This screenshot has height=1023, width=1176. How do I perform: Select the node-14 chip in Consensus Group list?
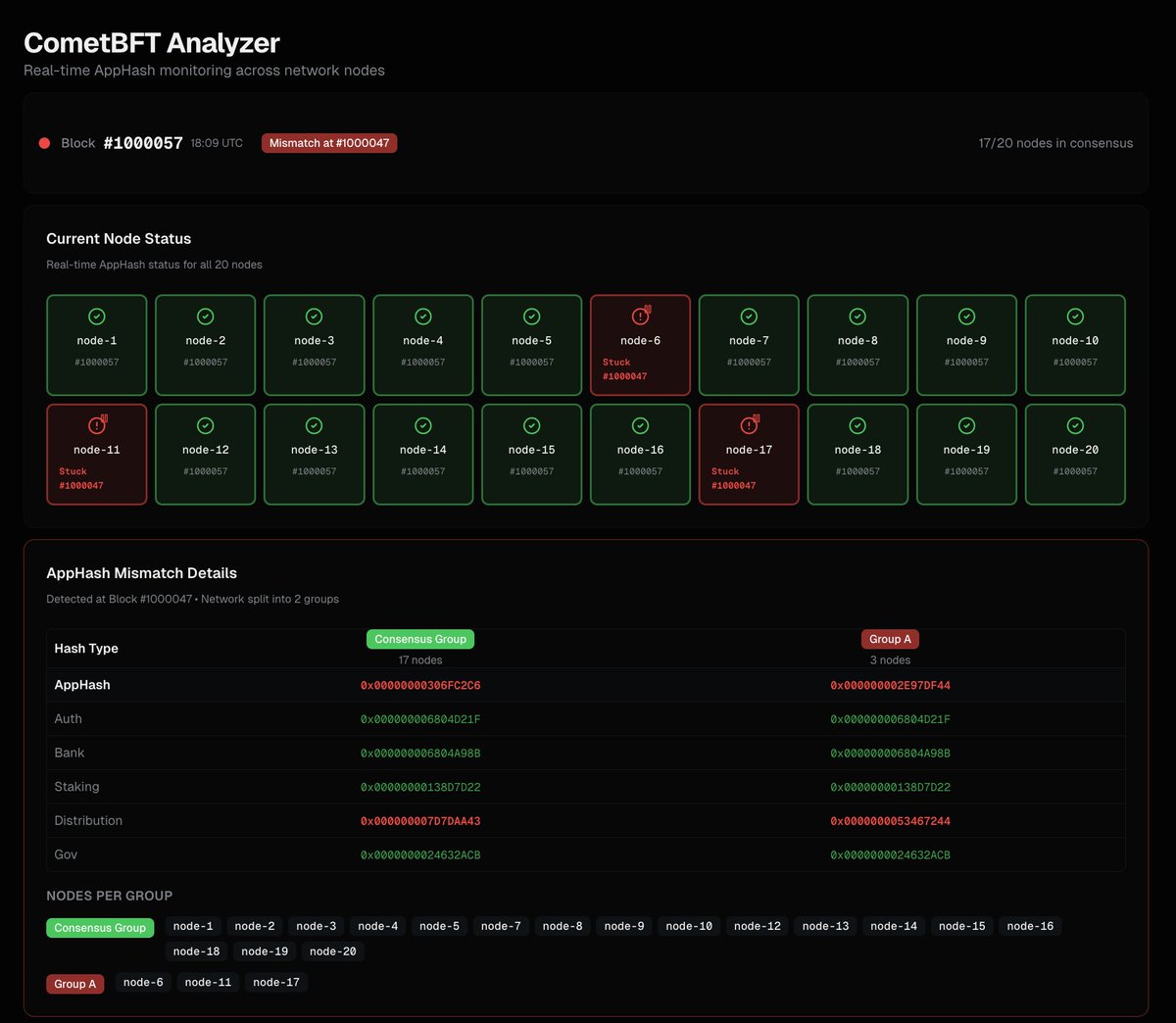tap(894, 926)
